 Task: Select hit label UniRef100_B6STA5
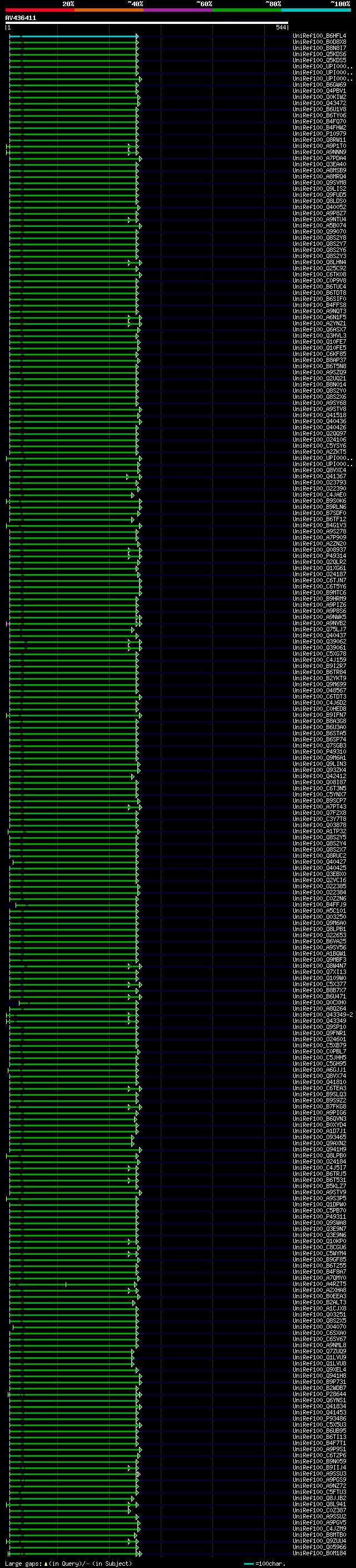319,734
